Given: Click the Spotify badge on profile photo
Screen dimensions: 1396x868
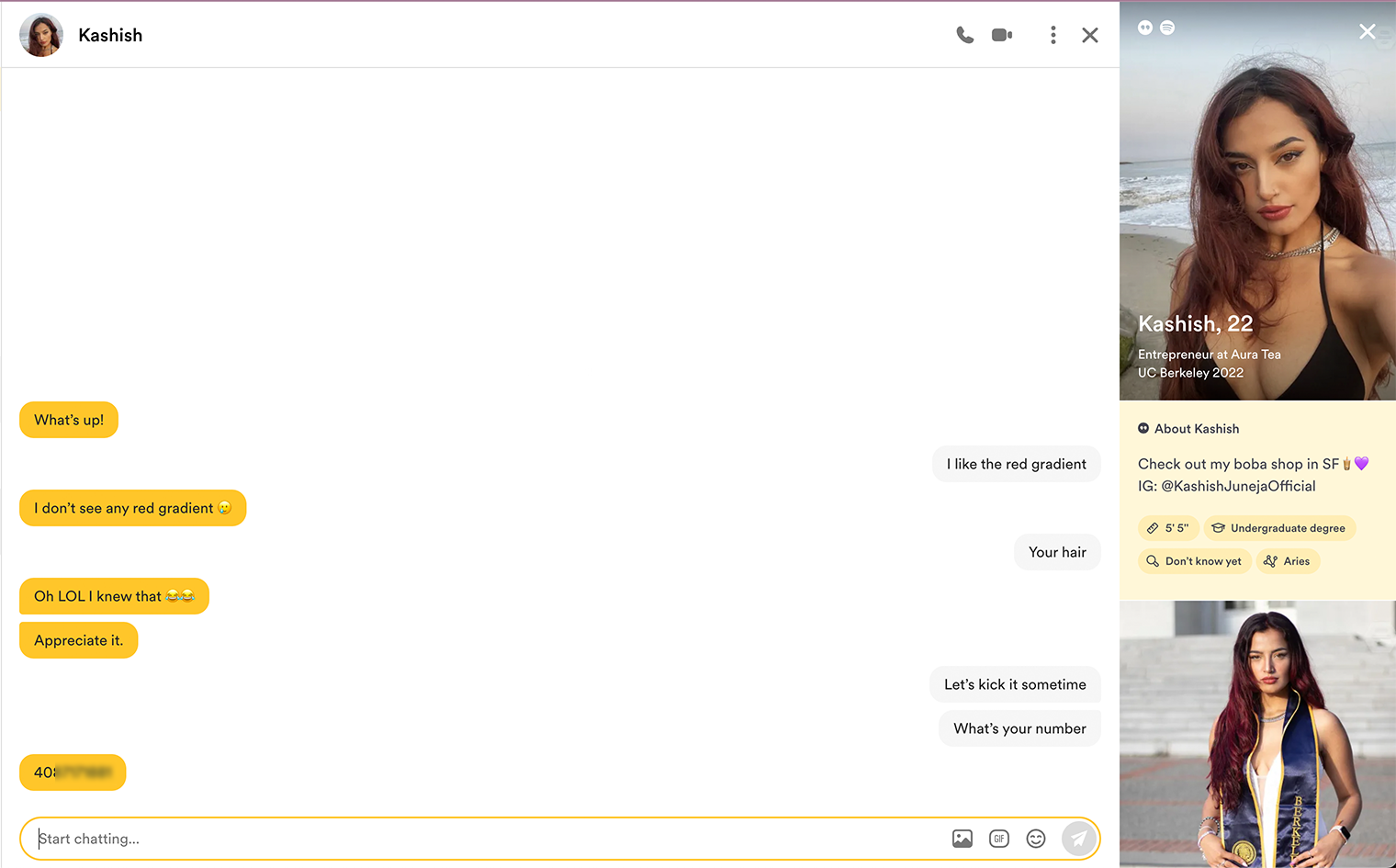Looking at the screenshot, I should (1167, 28).
